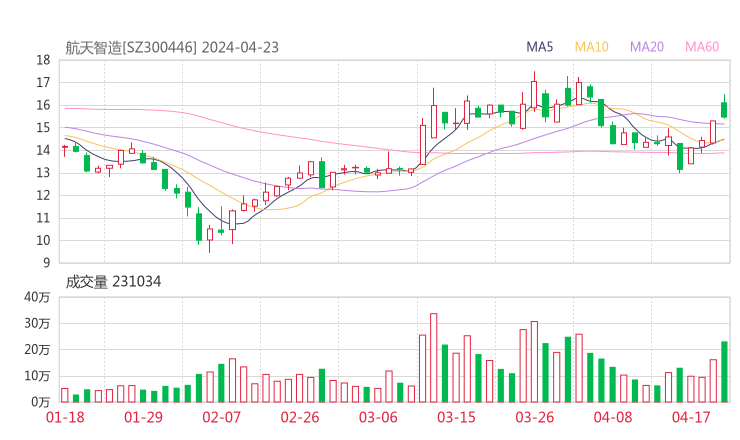
Task: Click the 03-06 date axis label
Action: coord(378,417)
